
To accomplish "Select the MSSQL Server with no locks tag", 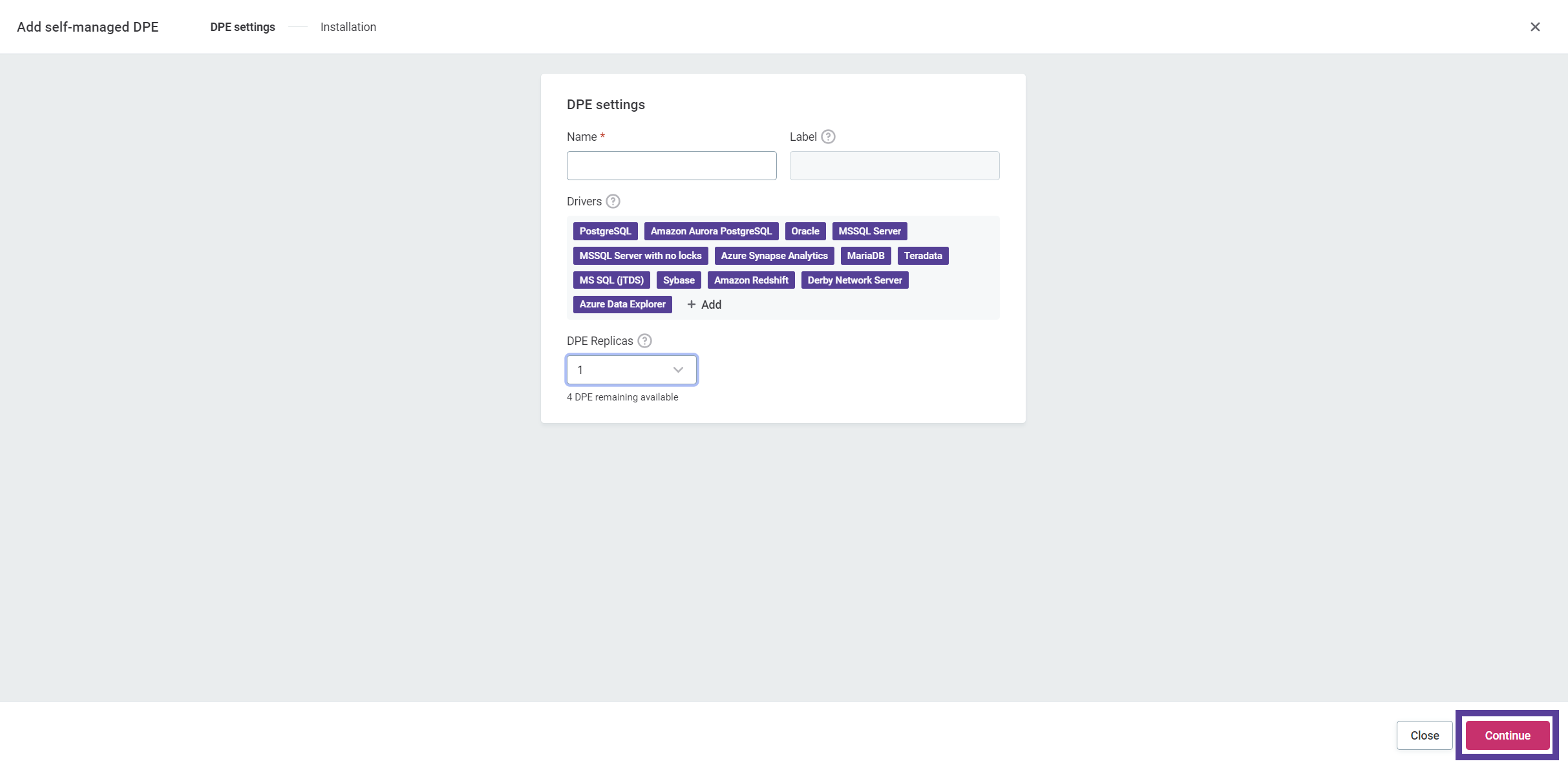I will coord(640,256).
